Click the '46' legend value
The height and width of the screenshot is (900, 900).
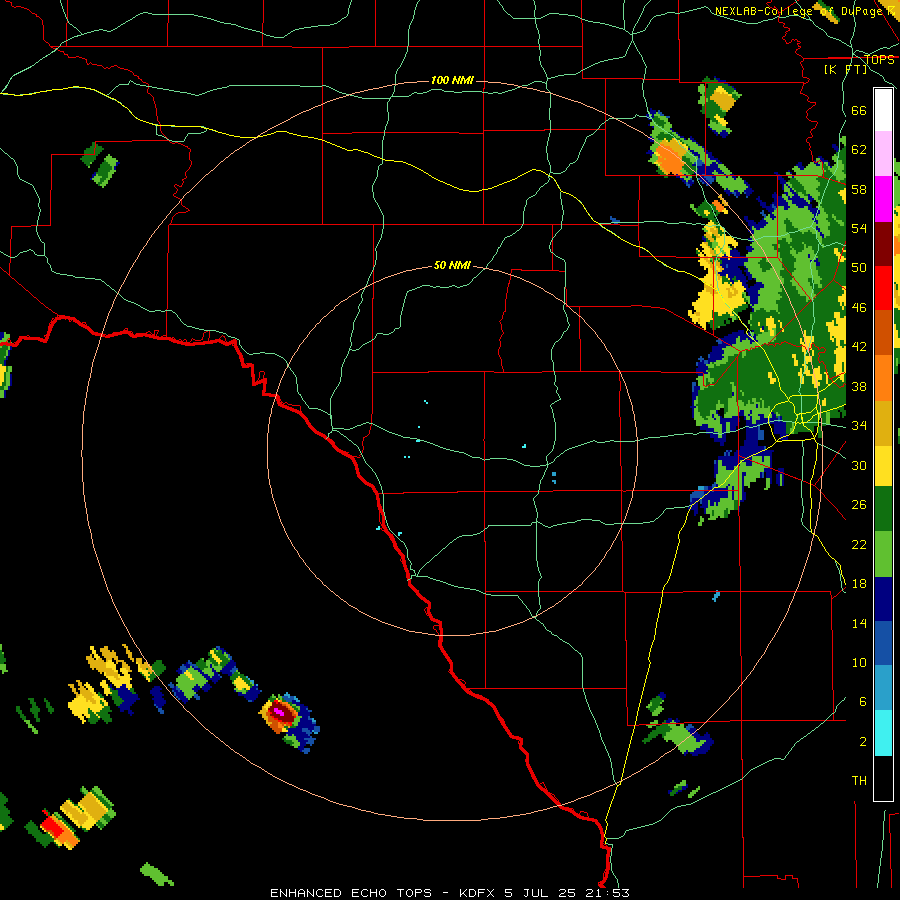859,308
